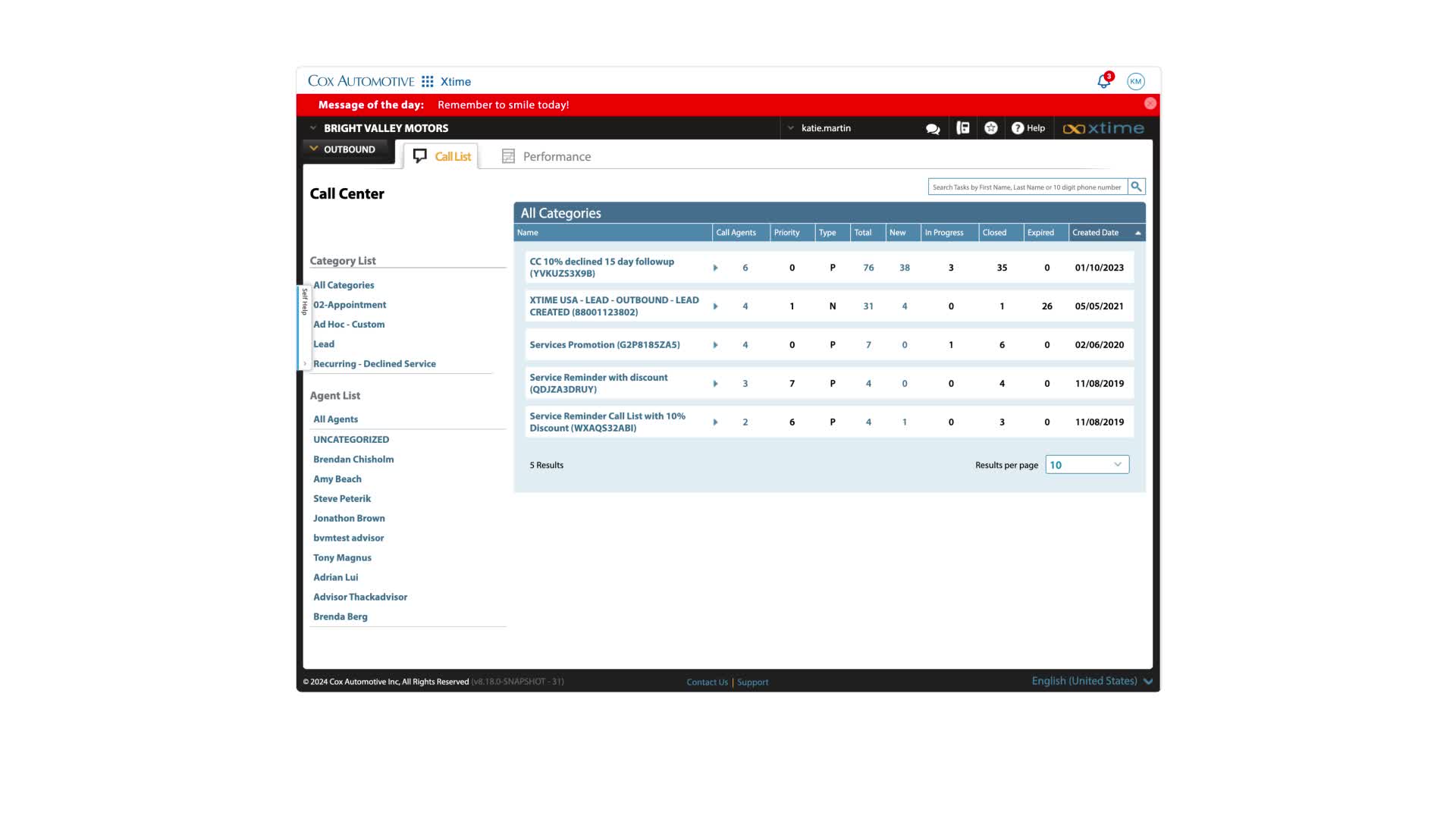Open Help via the question mark icon
Image resolution: width=1456 pixels, height=819 pixels.
(x=1028, y=128)
